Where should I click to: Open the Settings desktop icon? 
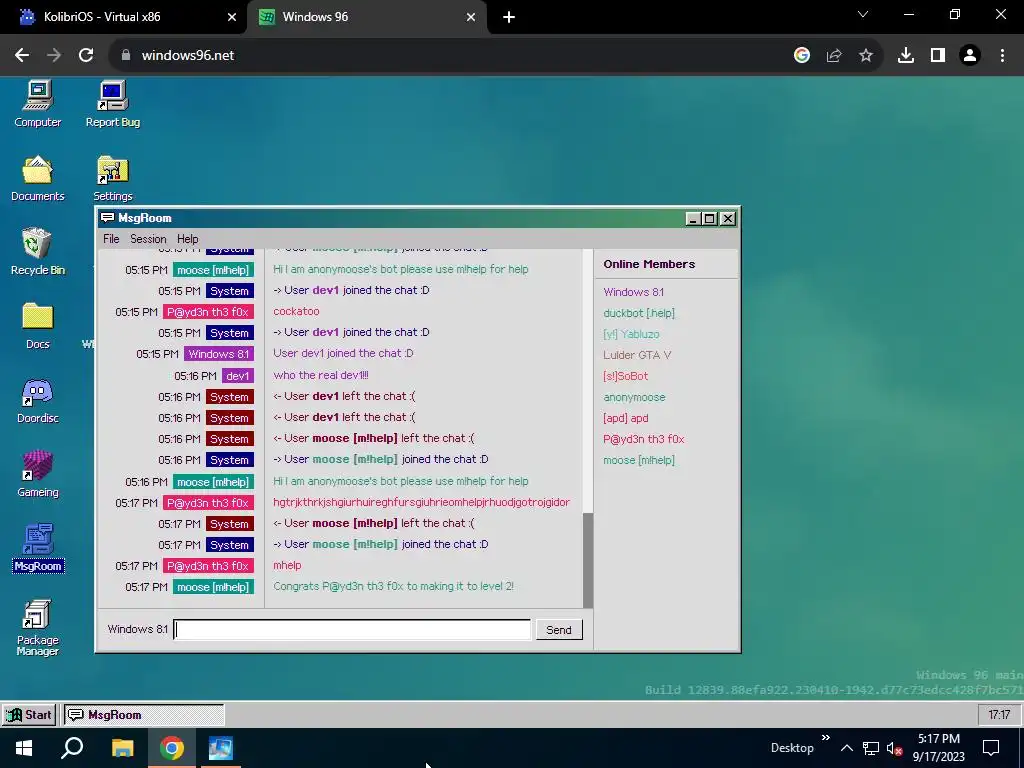[x=112, y=178]
